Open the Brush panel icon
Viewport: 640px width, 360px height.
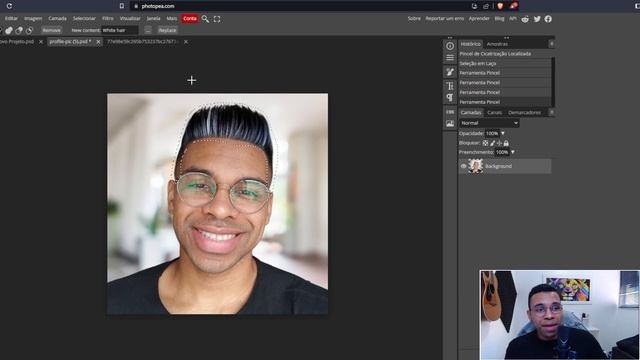[450, 72]
